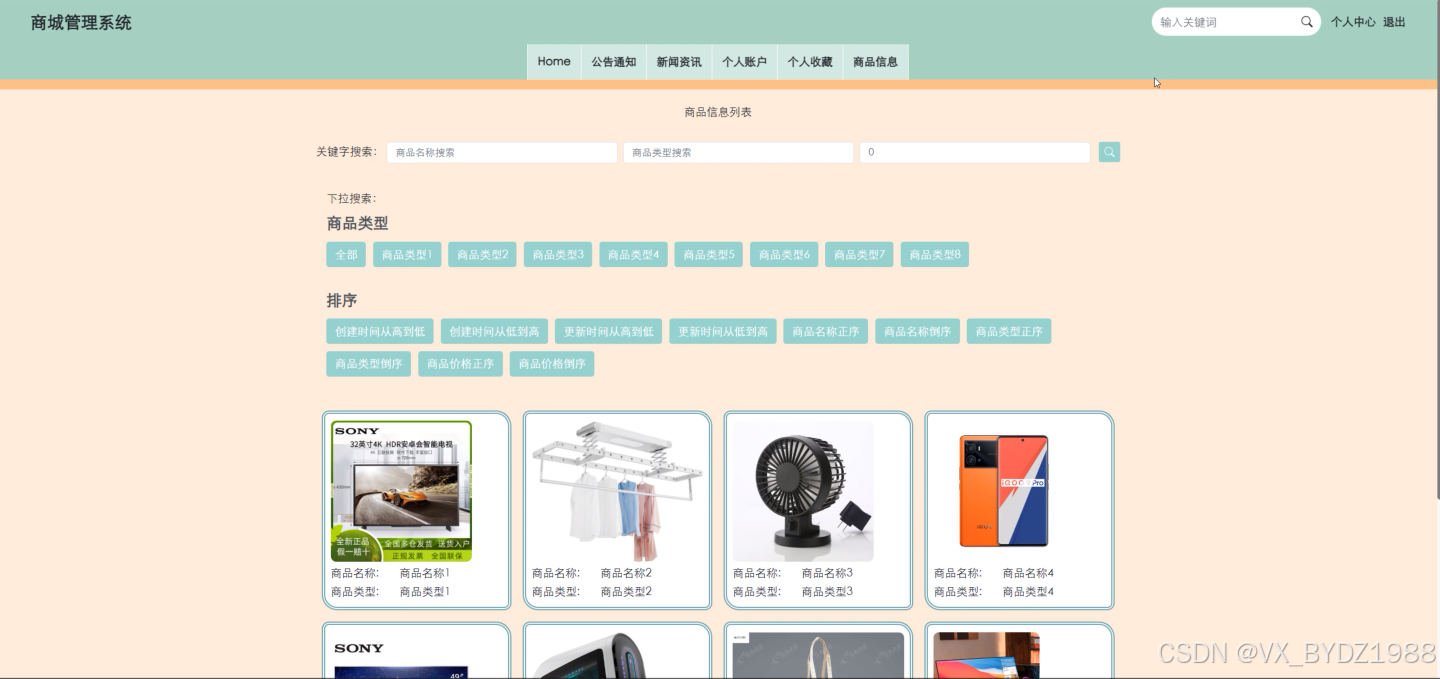Viewport: 1440px width, 679px height.
Task: Click the 商品信息列表 heading text
Action: [x=718, y=112]
